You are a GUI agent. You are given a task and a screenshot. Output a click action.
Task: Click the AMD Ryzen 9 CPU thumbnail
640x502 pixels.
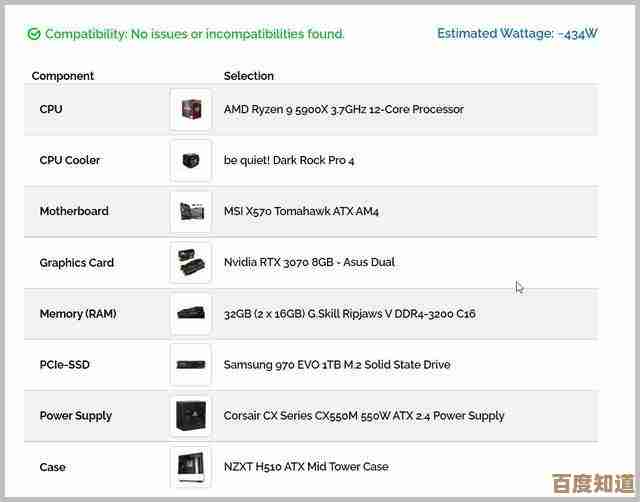coord(190,110)
